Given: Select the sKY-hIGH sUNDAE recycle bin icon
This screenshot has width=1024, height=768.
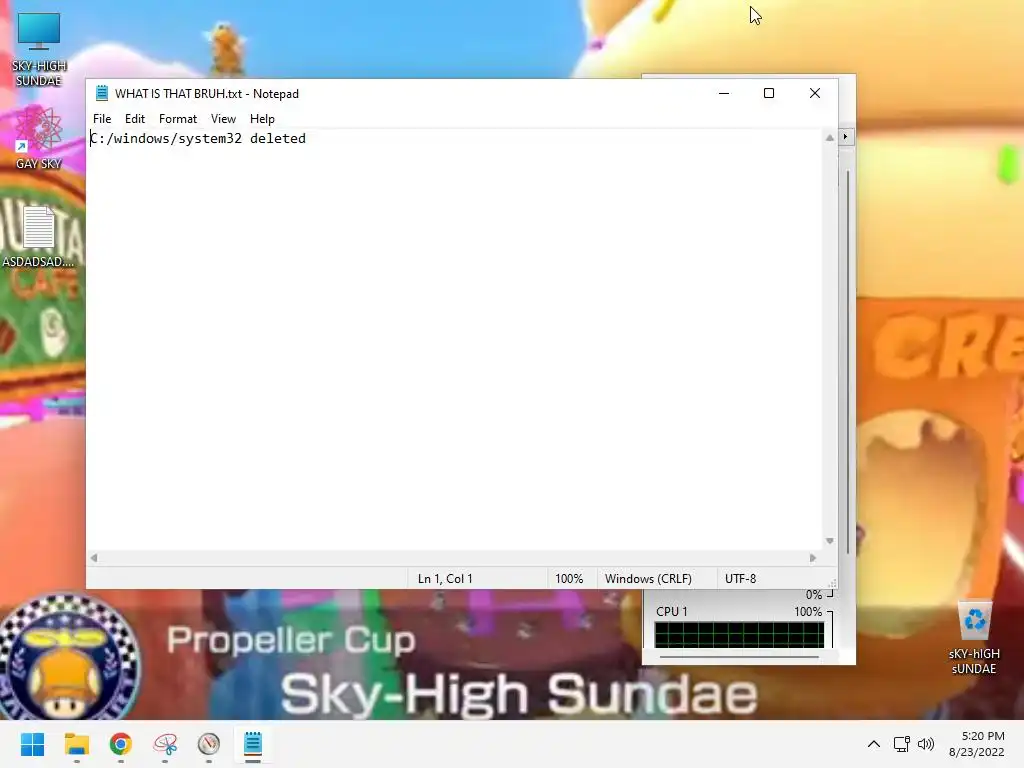Looking at the screenshot, I should tap(974, 639).
